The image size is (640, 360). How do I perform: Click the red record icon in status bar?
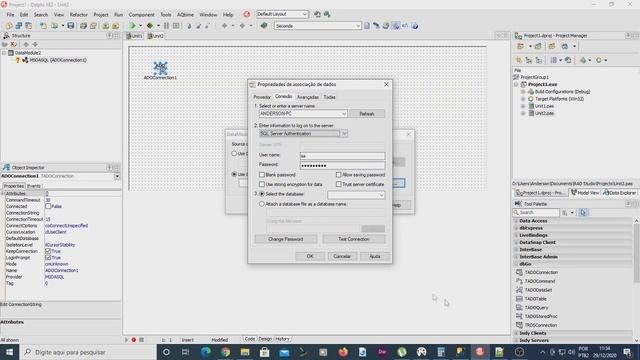coord(133,340)
